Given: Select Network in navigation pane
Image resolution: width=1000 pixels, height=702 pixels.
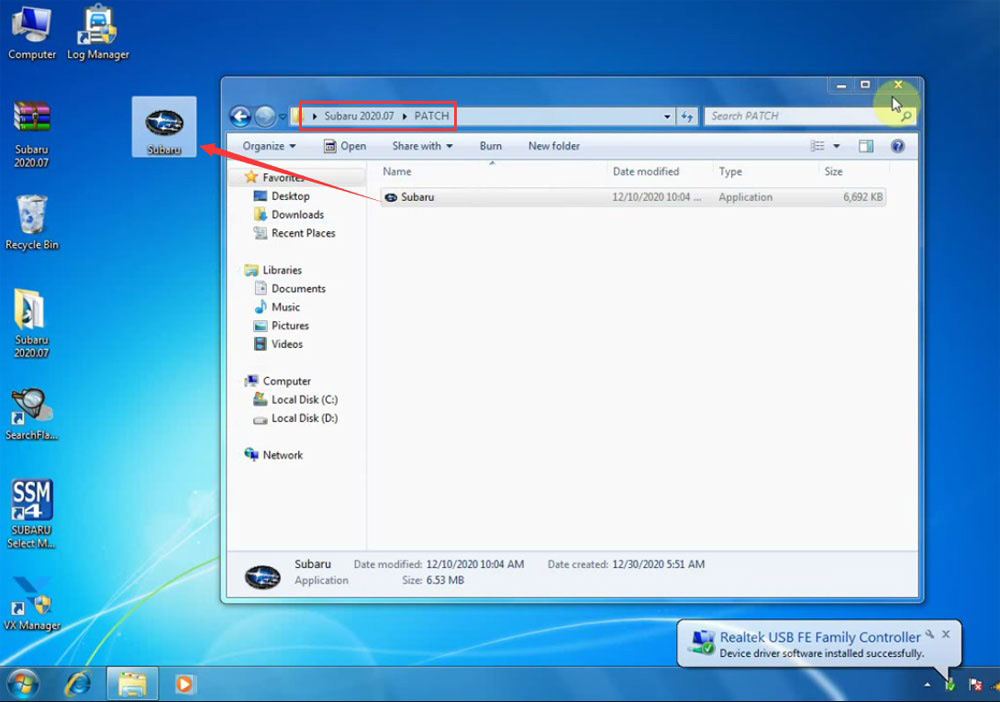Looking at the screenshot, I should tap(283, 455).
